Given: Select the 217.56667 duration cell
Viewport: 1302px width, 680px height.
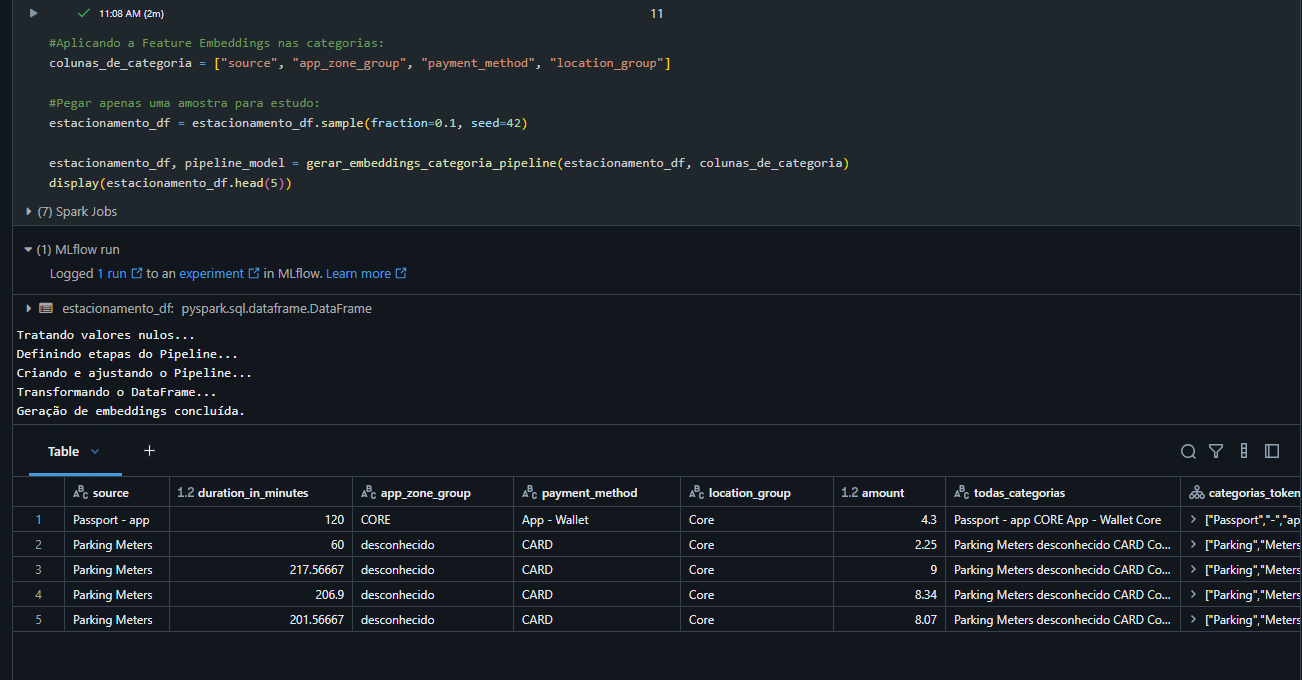Looking at the screenshot, I should (x=261, y=570).
